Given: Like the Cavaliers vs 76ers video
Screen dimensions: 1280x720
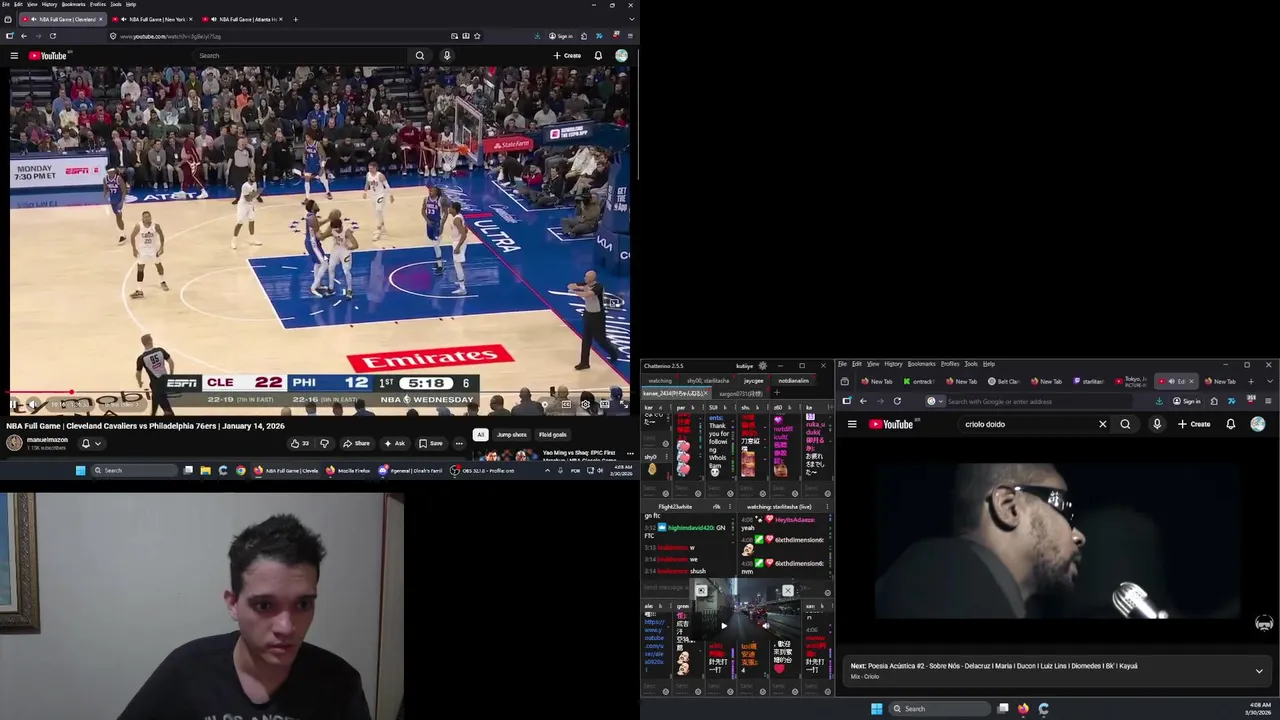Looking at the screenshot, I should (298, 443).
